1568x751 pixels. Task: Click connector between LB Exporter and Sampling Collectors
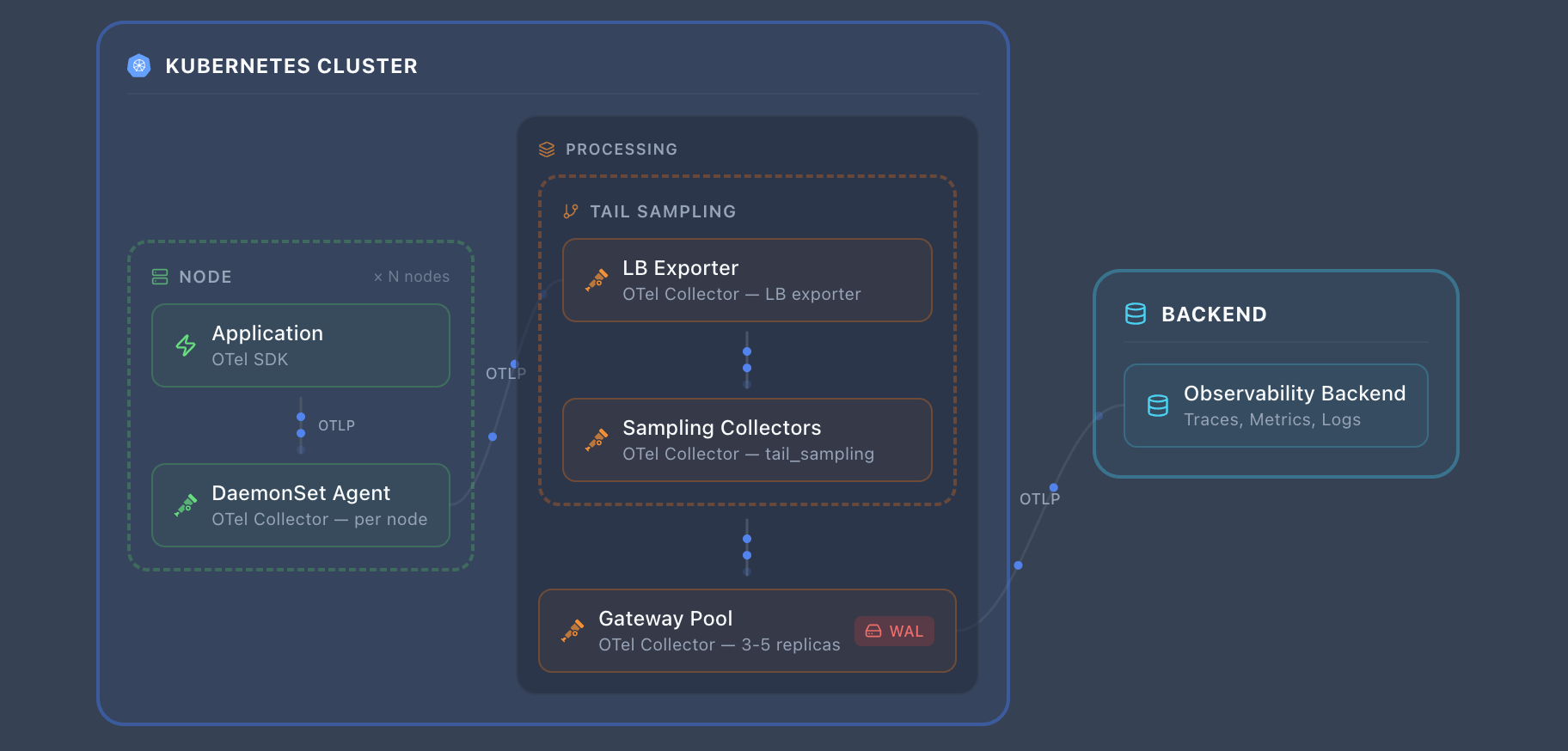point(747,360)
